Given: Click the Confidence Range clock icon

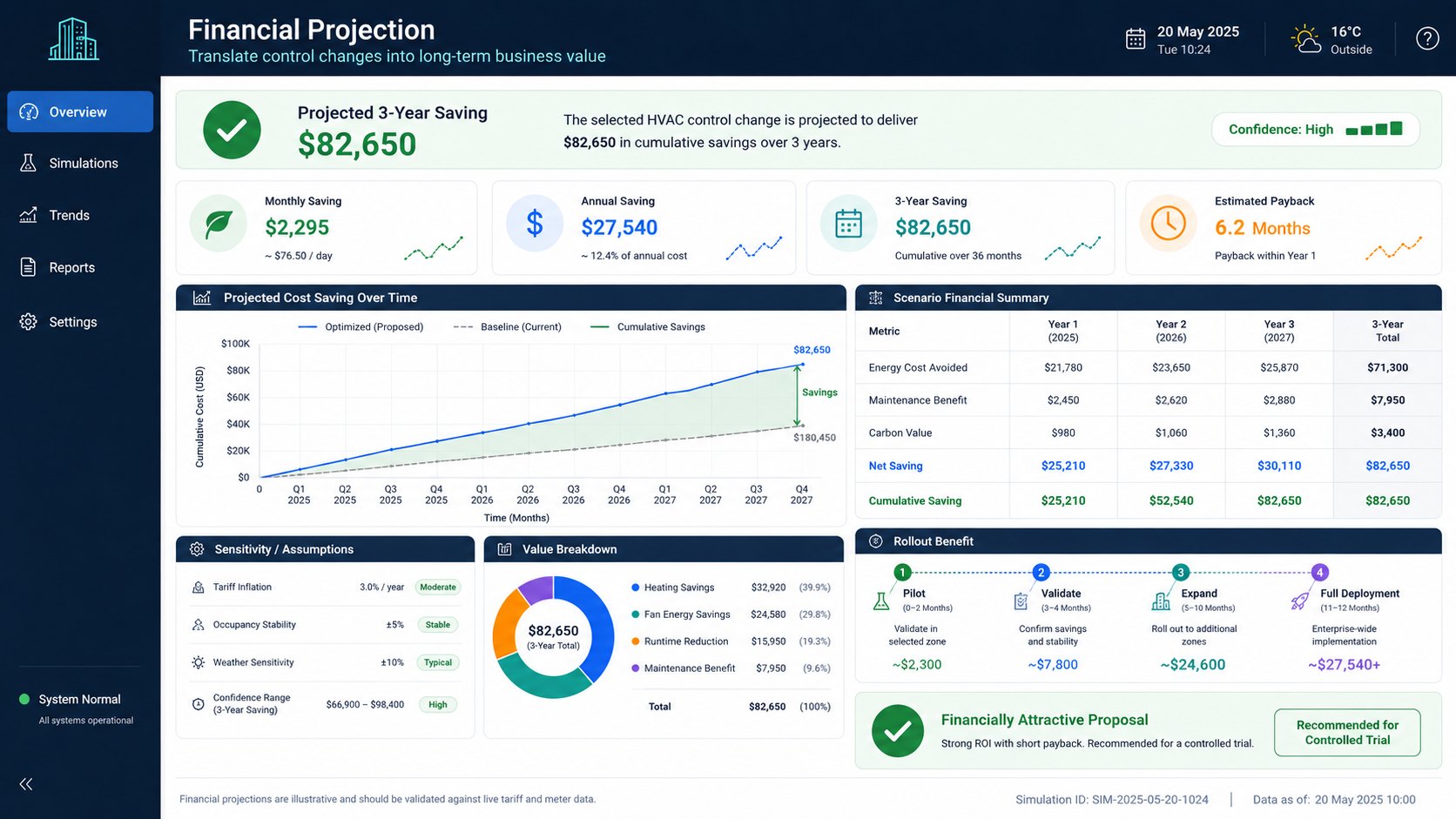Looking at the screenshot, I should [198, 704].
